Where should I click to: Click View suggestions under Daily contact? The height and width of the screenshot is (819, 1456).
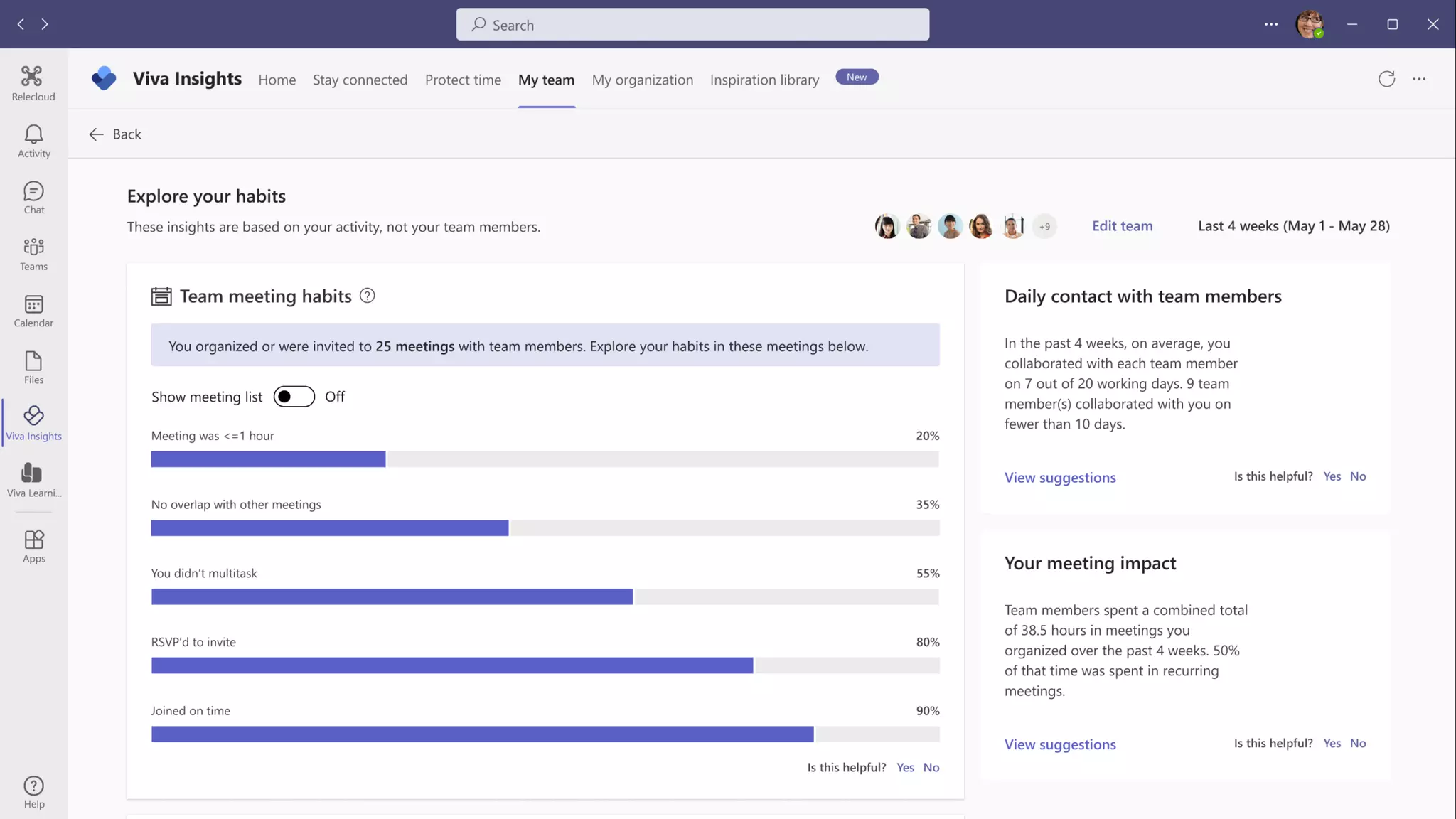[1059, 477]
